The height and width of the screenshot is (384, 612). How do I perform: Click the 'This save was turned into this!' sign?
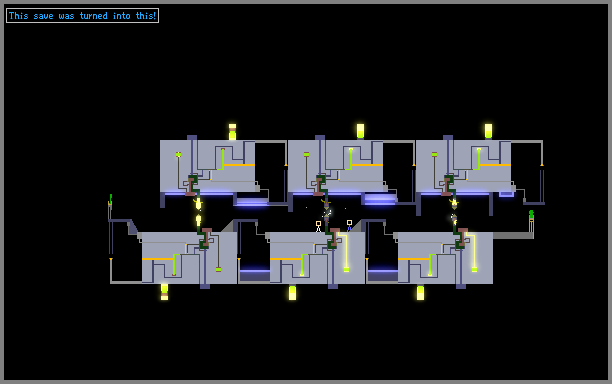82,16
